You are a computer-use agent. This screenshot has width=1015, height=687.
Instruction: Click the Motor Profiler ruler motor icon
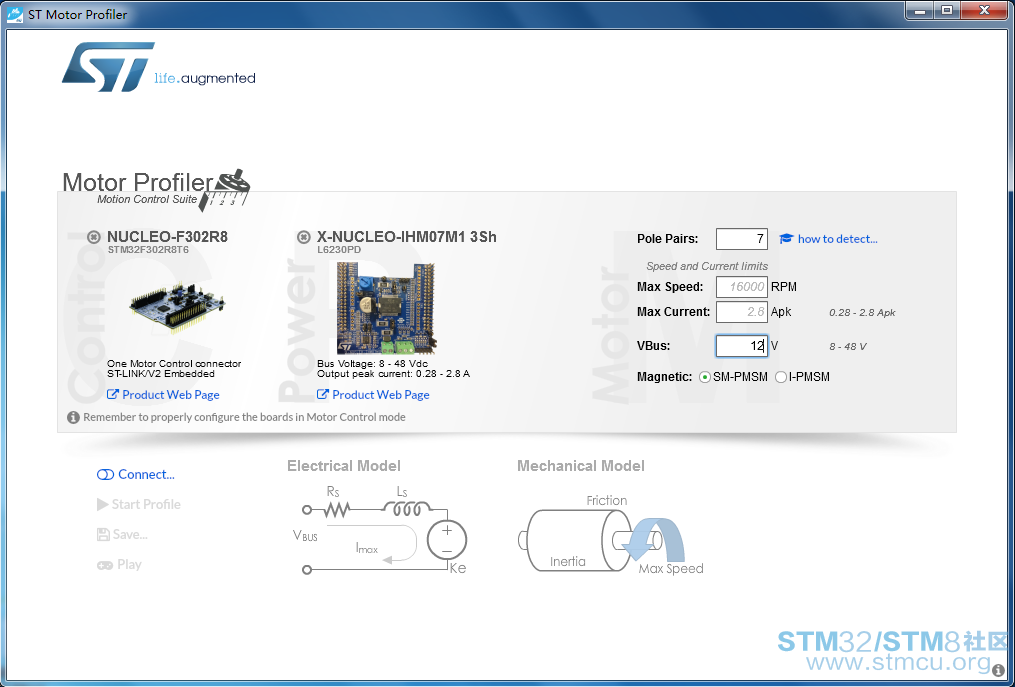[x=227, y=190]
